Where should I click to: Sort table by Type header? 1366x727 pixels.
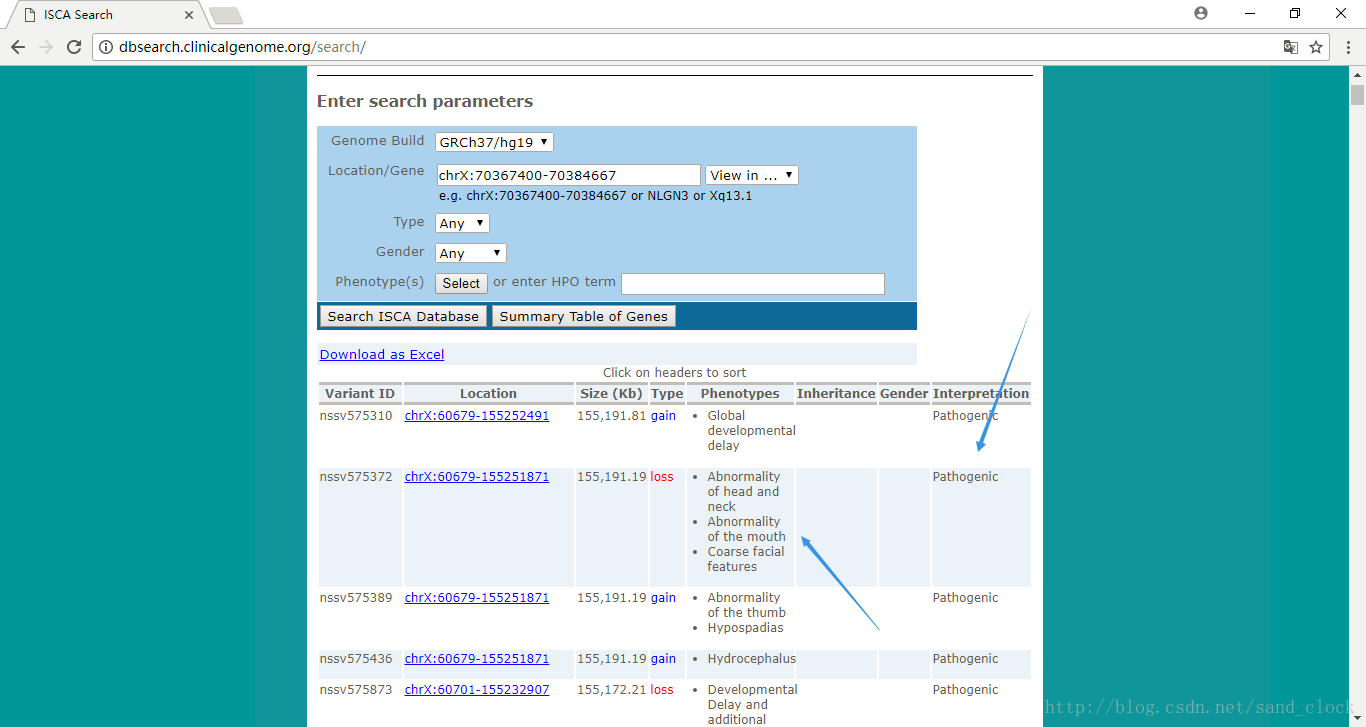[x=667, y=394]
